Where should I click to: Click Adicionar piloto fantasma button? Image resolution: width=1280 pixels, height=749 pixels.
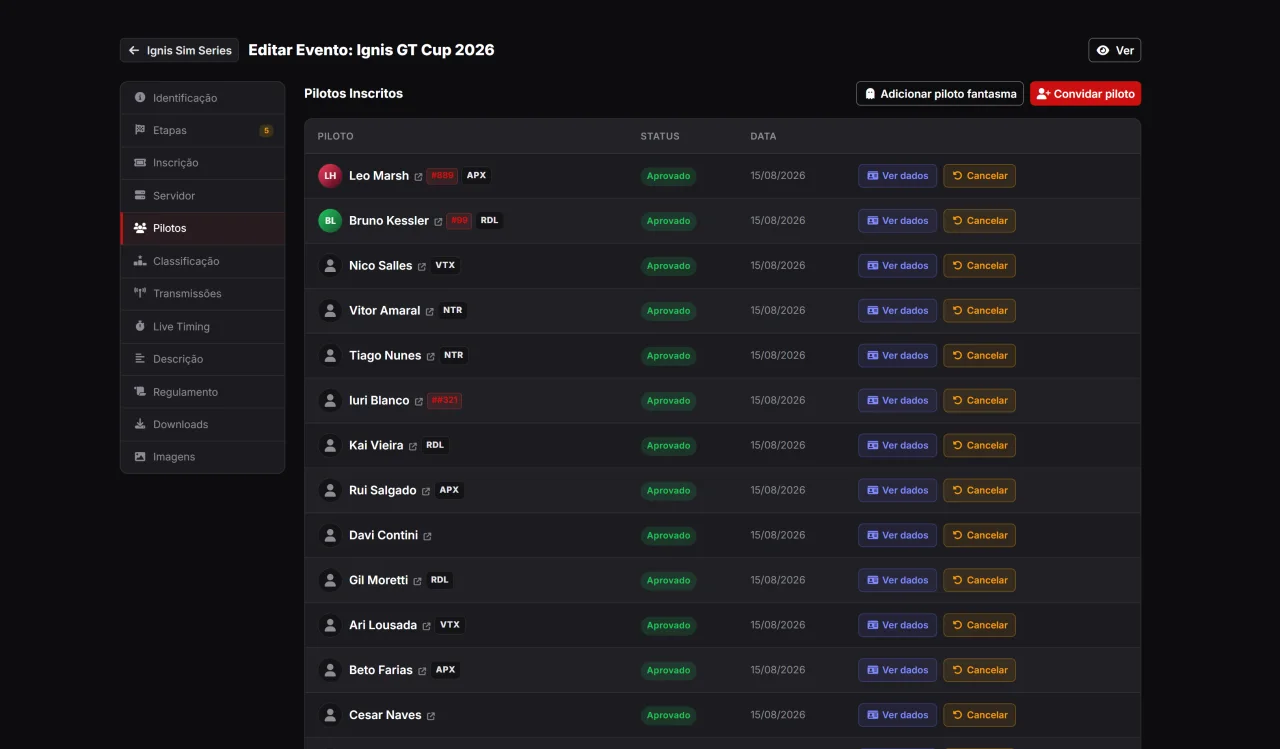940,94
